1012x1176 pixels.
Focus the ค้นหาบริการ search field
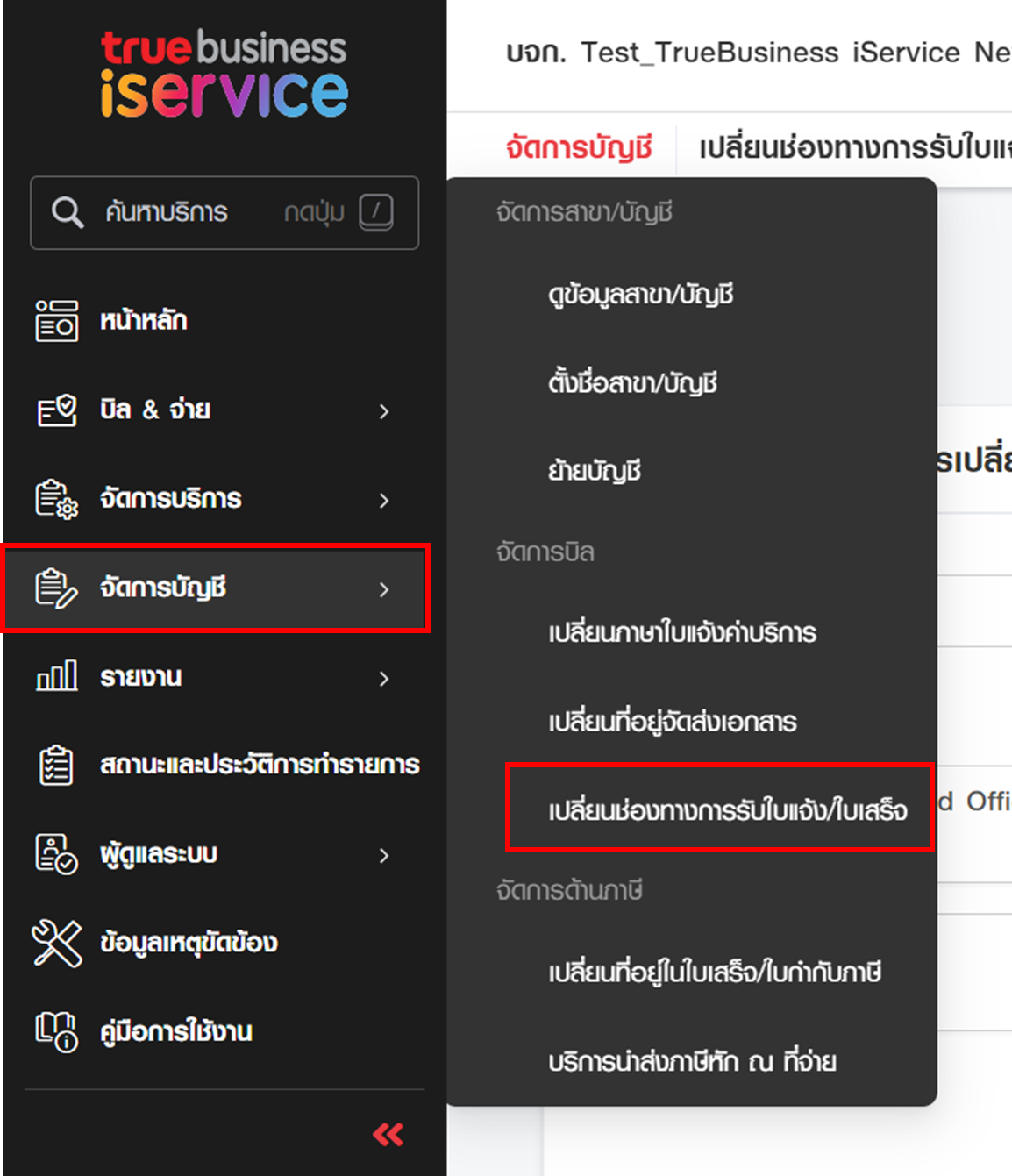coord(224,213)
